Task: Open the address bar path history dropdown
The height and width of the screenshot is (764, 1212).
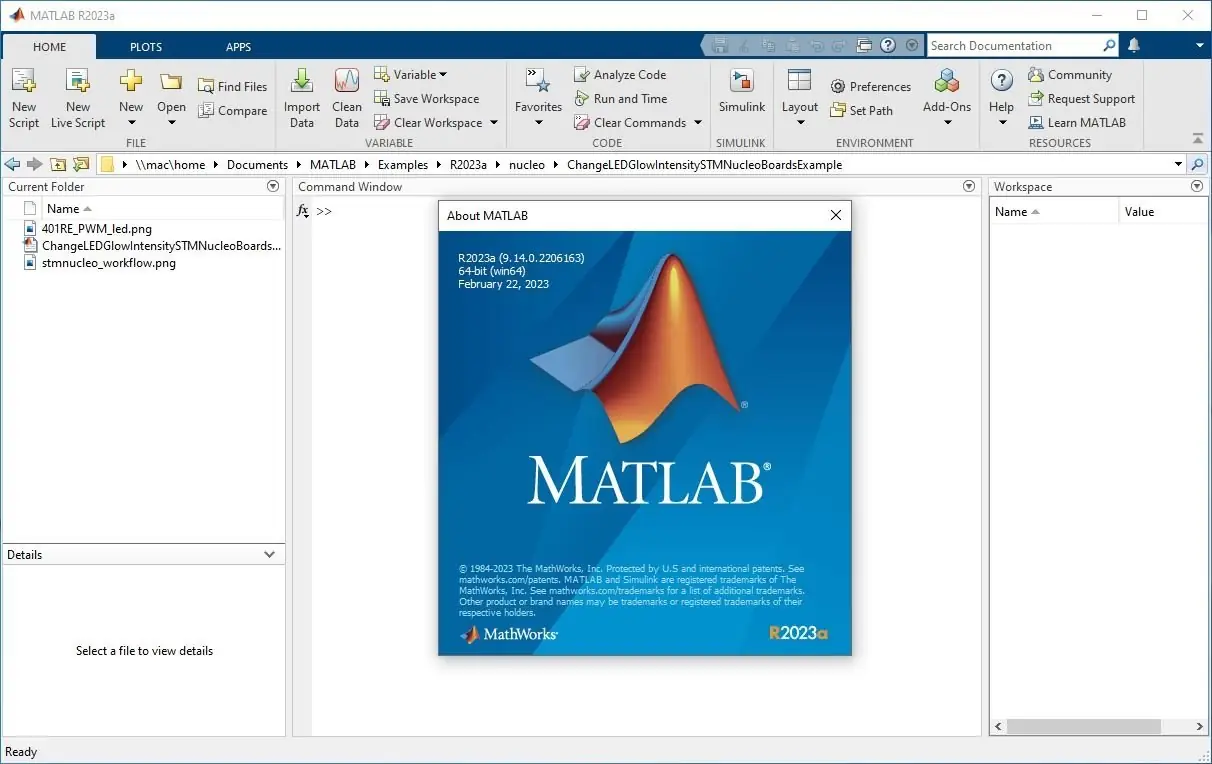Action: point(1178,165)
